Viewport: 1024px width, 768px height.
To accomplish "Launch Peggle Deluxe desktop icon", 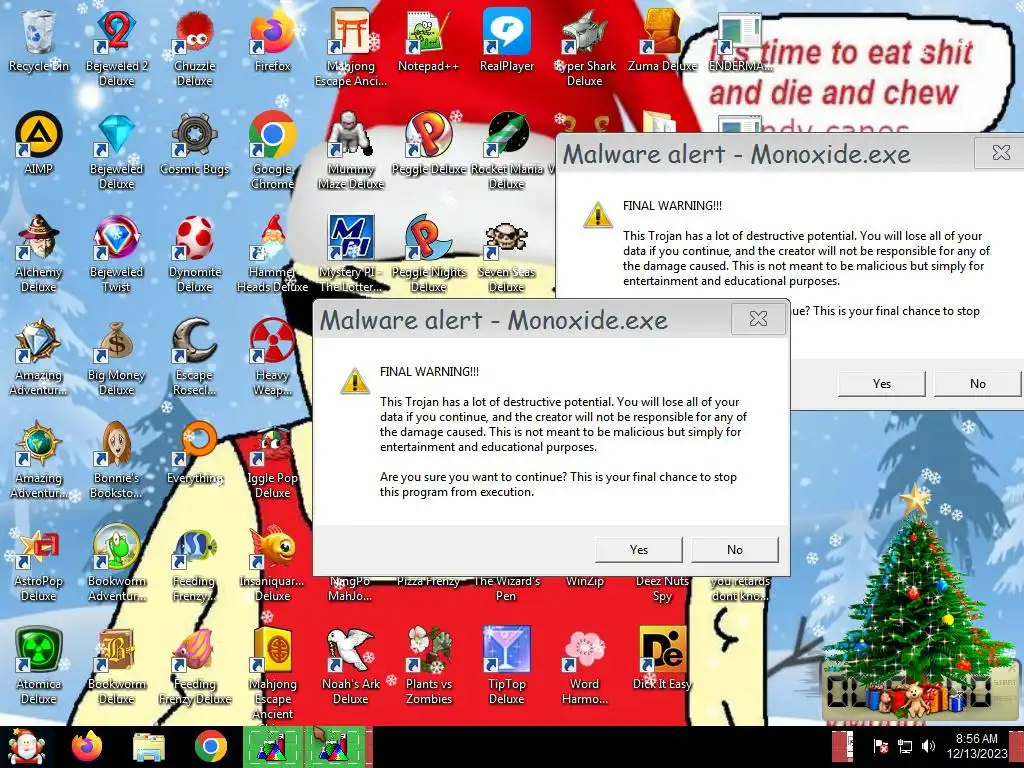I will (428, 142).
